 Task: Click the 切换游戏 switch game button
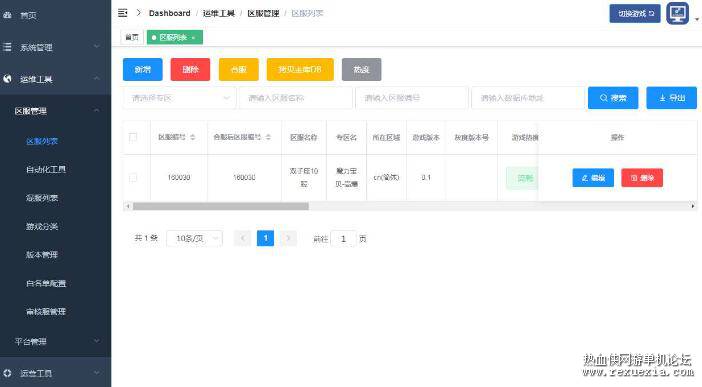point(635,13)
